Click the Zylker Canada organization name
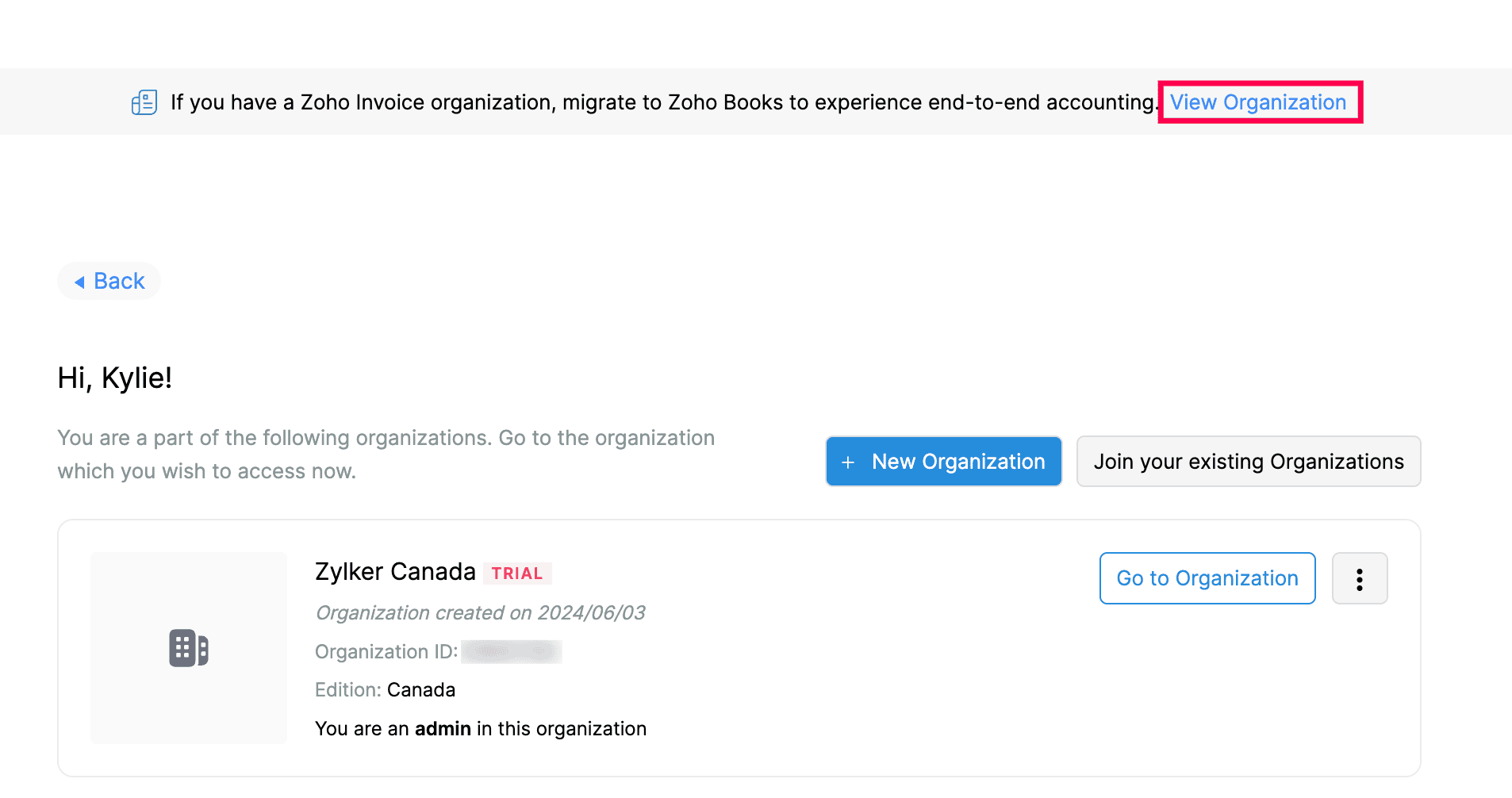This screenshot has width=1512, height=798. pos(395,571)
